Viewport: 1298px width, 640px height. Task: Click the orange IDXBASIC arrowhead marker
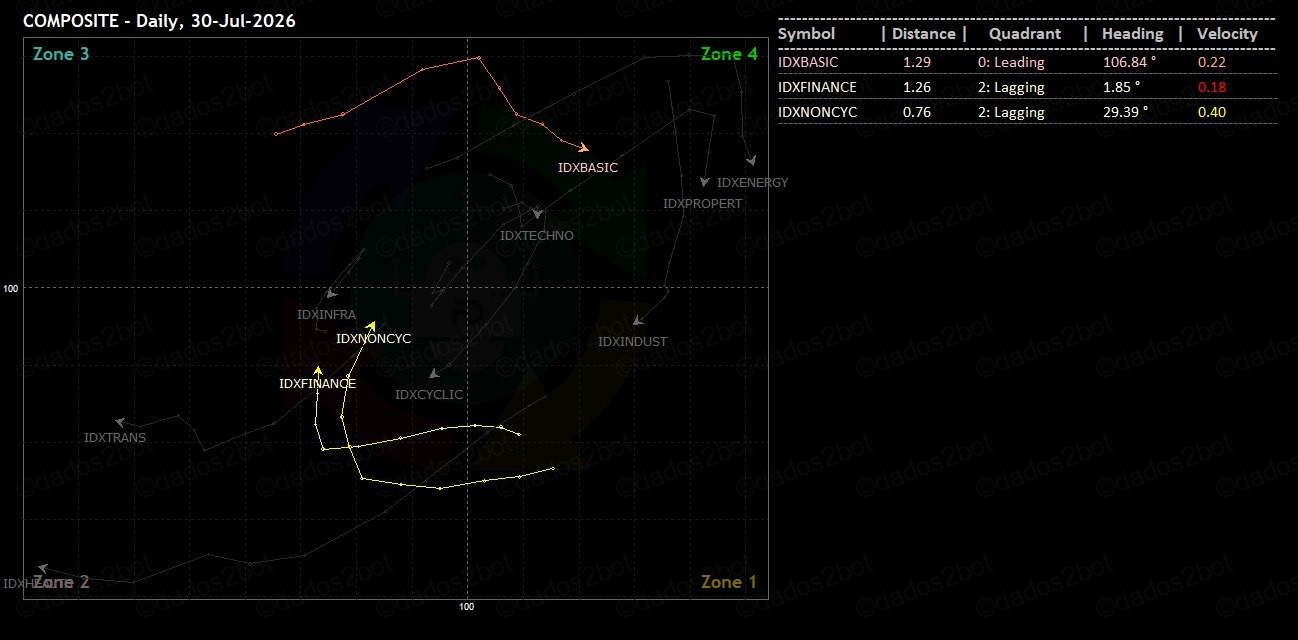point(583,148)
